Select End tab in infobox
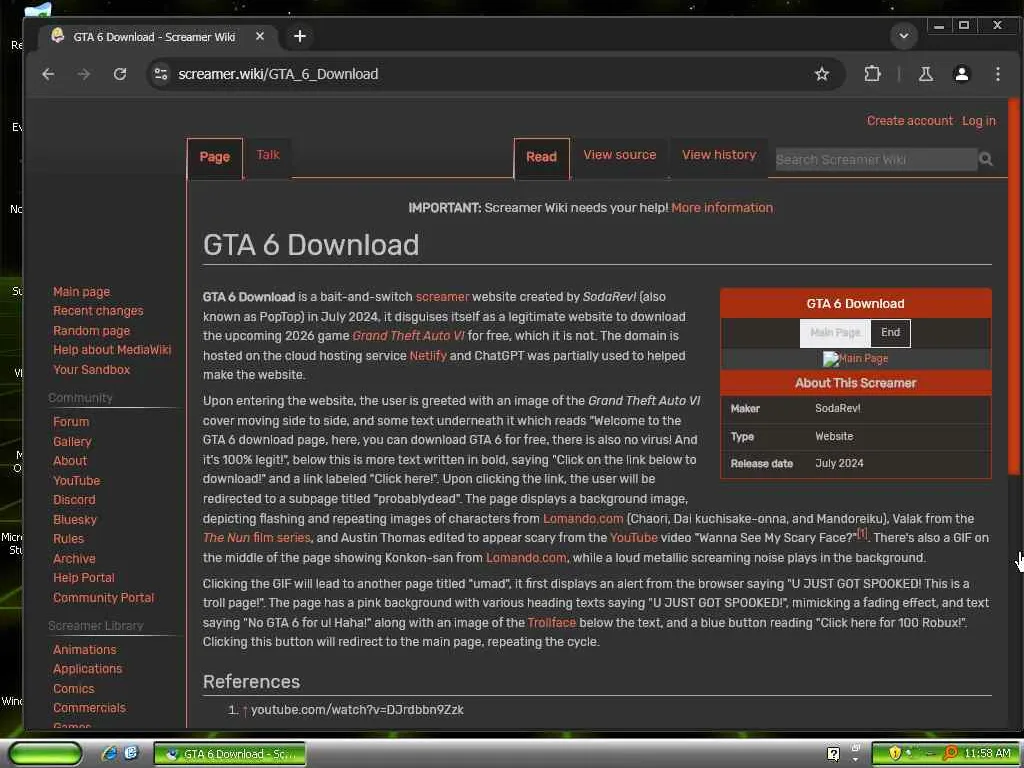Image resolution: width=1024 pixels, height=768 pixels. pos(890,332)
